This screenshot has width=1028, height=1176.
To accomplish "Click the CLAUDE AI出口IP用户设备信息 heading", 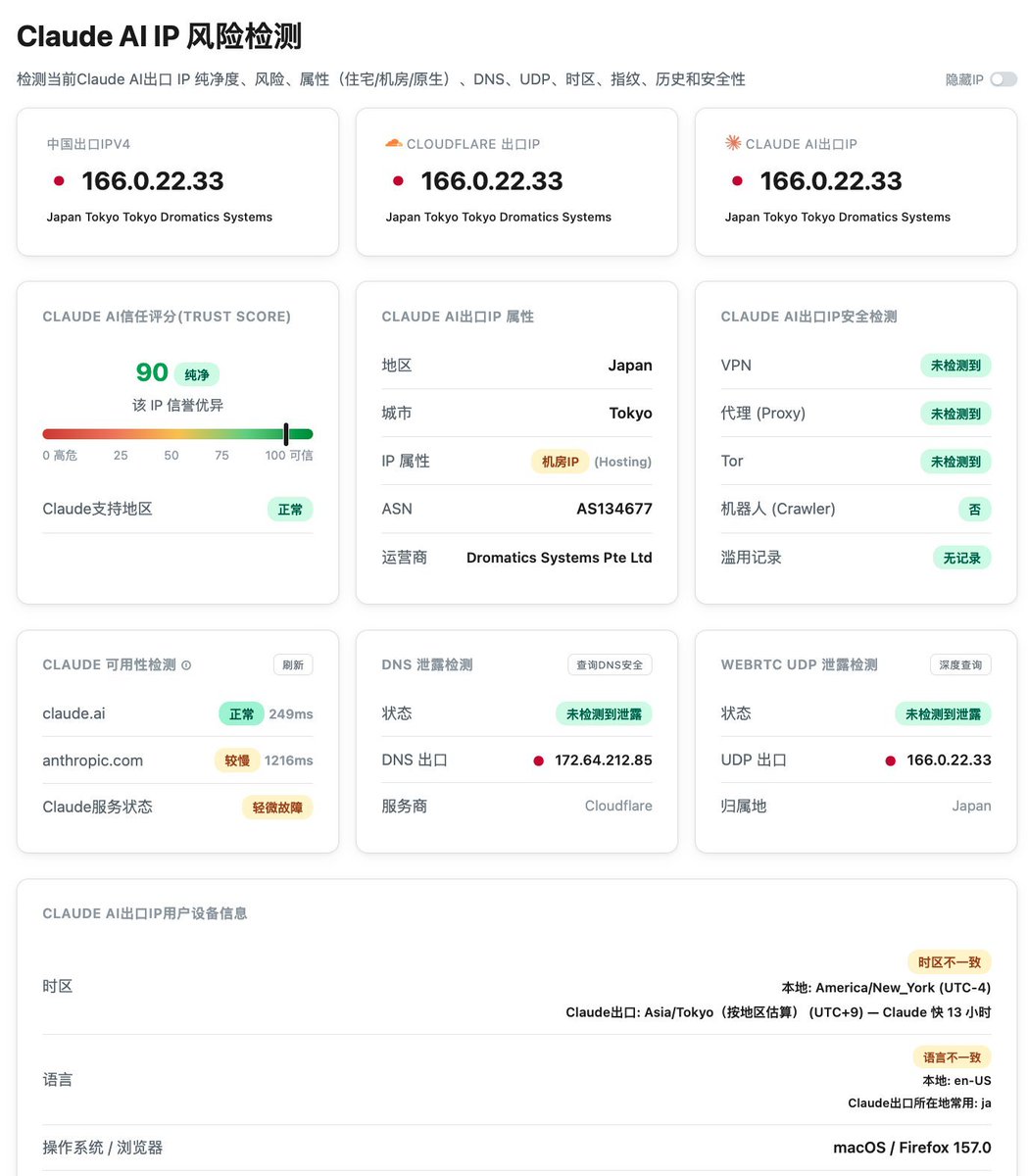I will [x=145, y=913].
